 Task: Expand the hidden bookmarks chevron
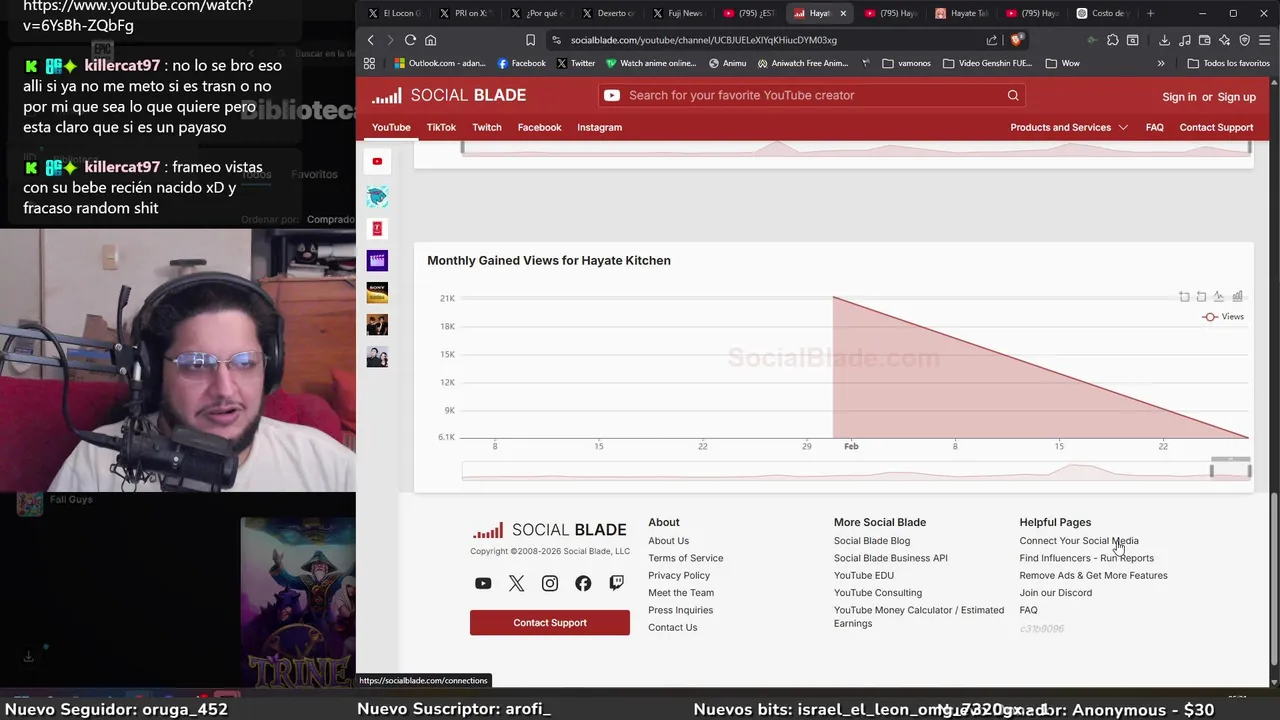(1161, 63)
